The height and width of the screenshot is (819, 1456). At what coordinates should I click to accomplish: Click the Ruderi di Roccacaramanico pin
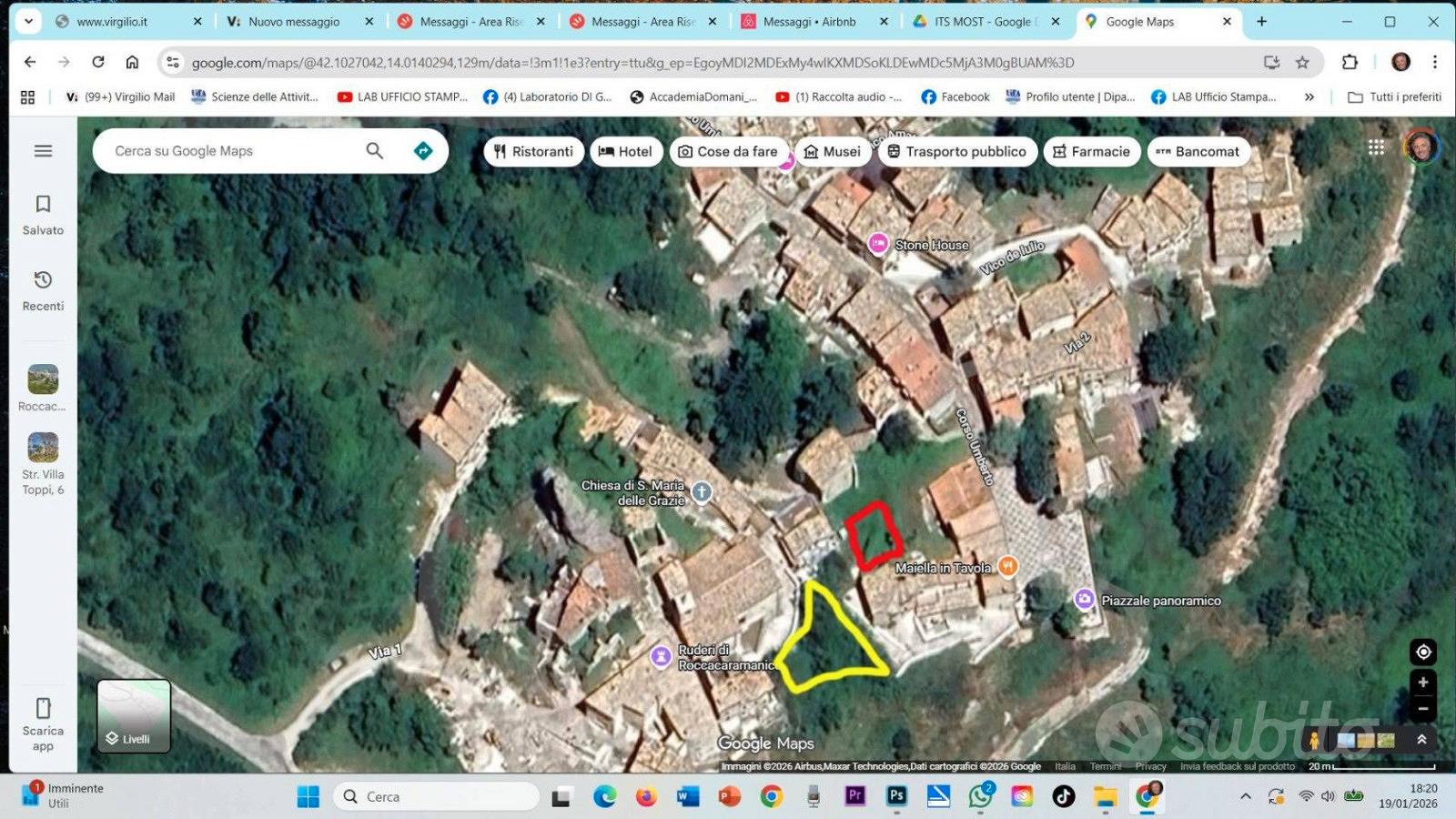pyautogui.click(x=661, y=656)
